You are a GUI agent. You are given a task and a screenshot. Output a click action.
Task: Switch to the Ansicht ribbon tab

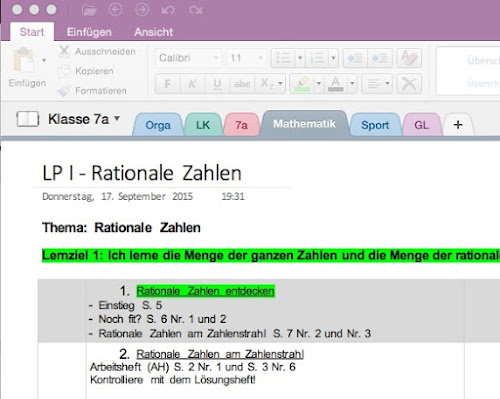tap(153, 32)
